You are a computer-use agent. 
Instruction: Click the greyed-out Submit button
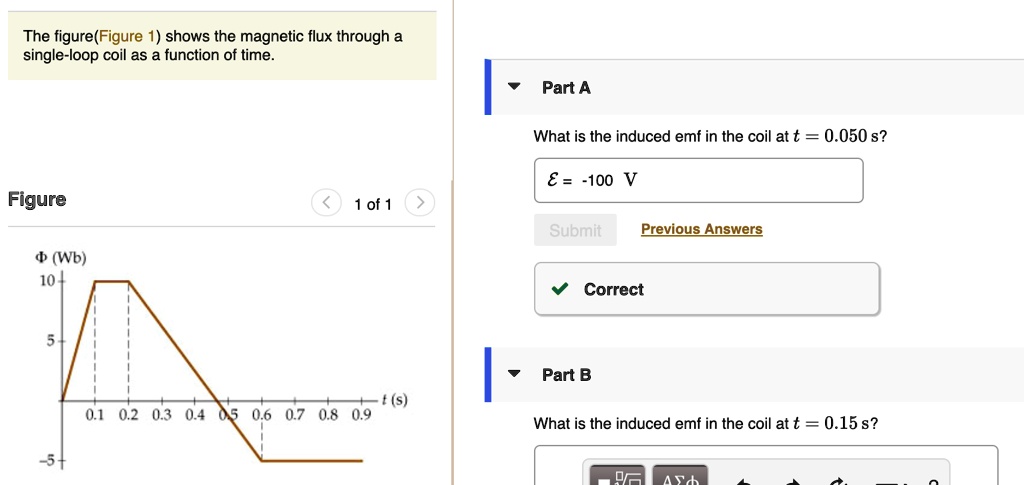click(575, 230)
